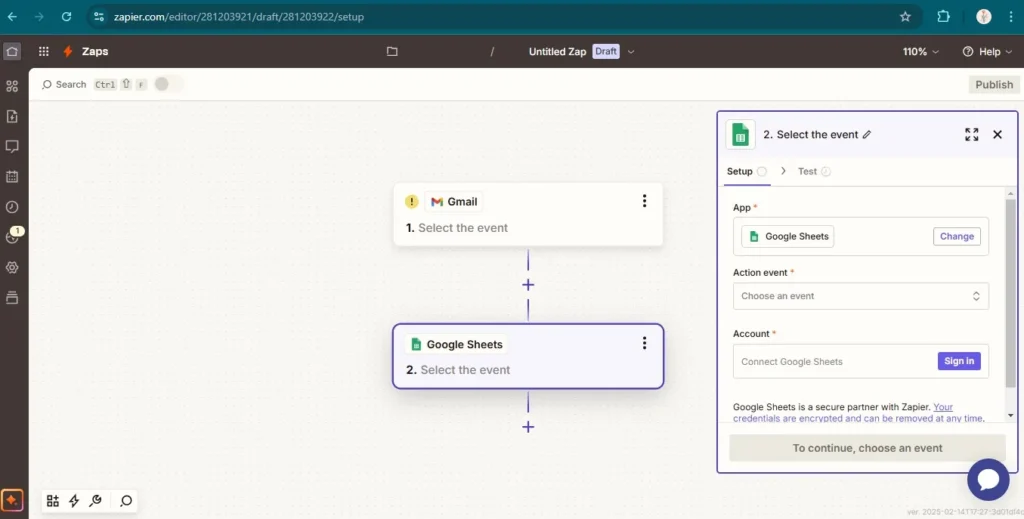Open the Choose an event dropdown
The height and width of the screenshot is (519, 1024).
pyautogui.click(x=861, y=296)
